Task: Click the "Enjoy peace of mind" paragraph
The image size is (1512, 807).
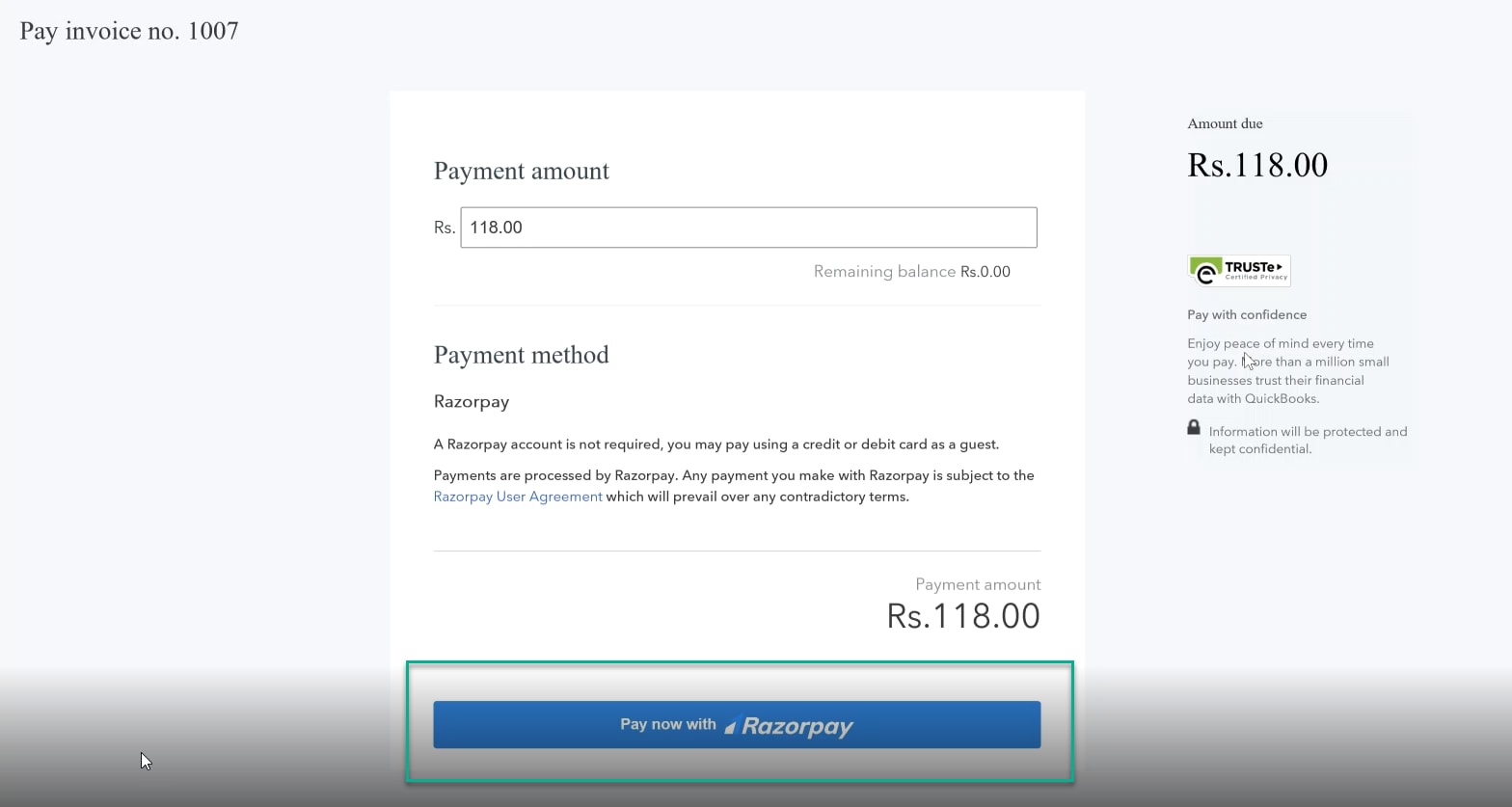Action: 1287,371
